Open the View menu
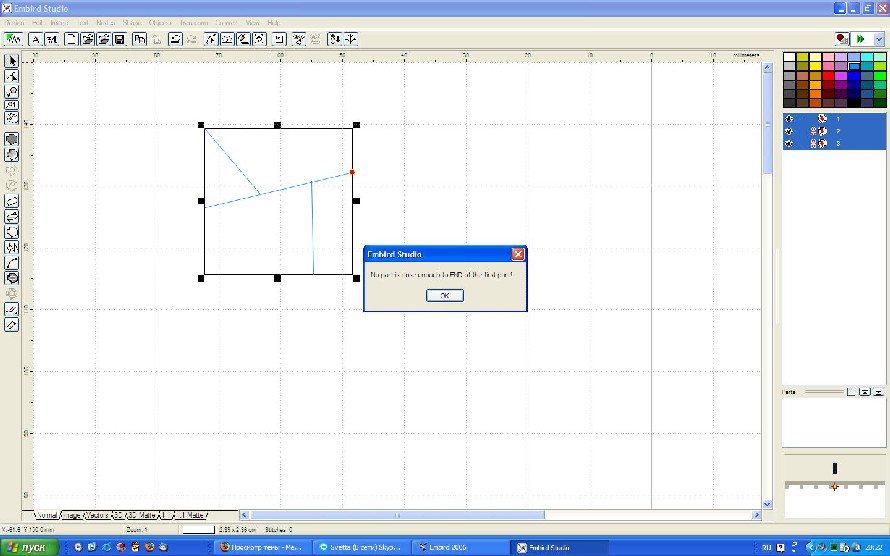 point(252,21)
